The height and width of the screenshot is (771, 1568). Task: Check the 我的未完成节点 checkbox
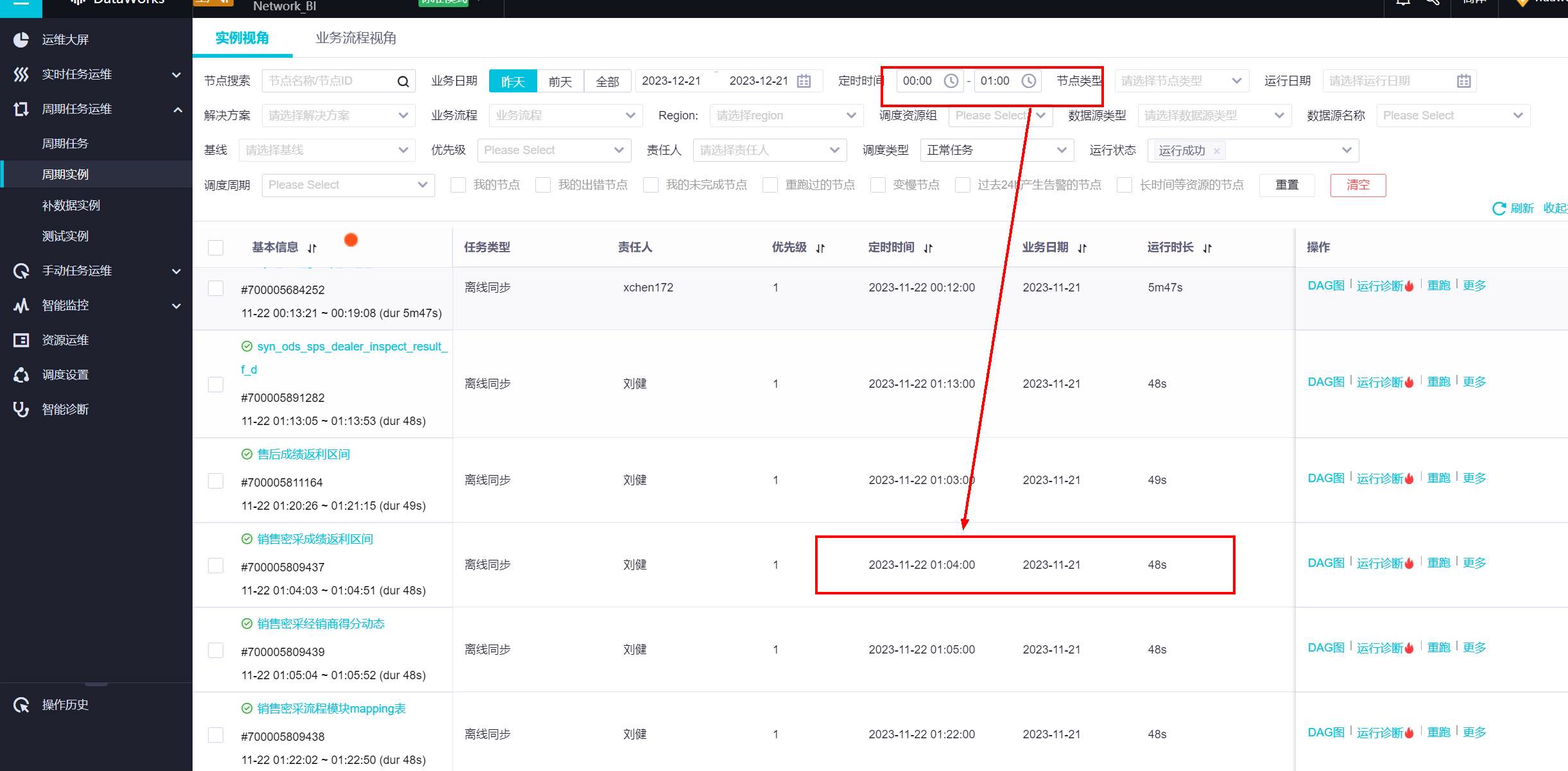click(x=651, y=185)
